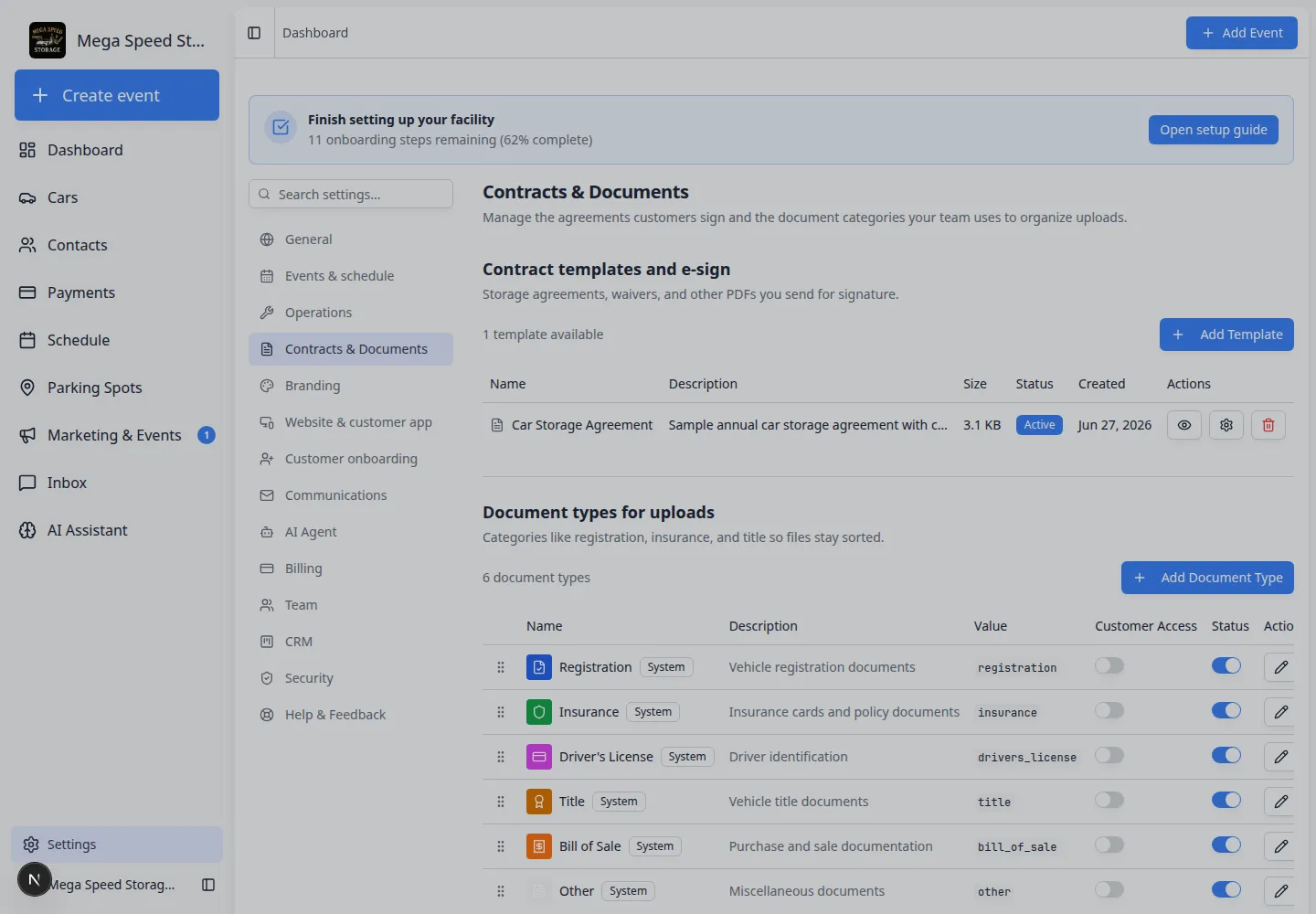Click drag handle on Bill of Sale row

click(501, 846)
